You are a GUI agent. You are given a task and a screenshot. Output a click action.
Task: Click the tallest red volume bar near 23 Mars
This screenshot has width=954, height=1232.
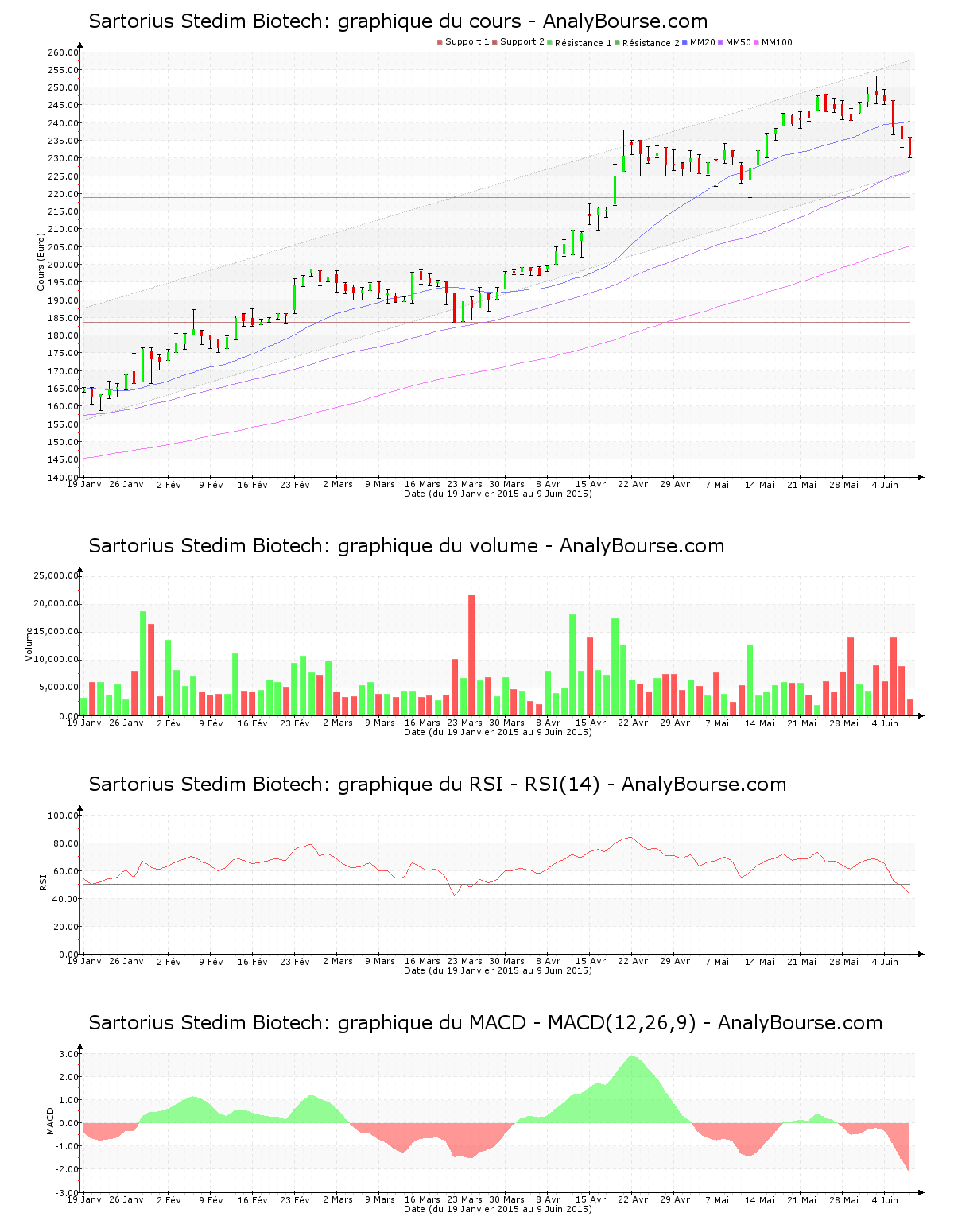coord(471,655)
